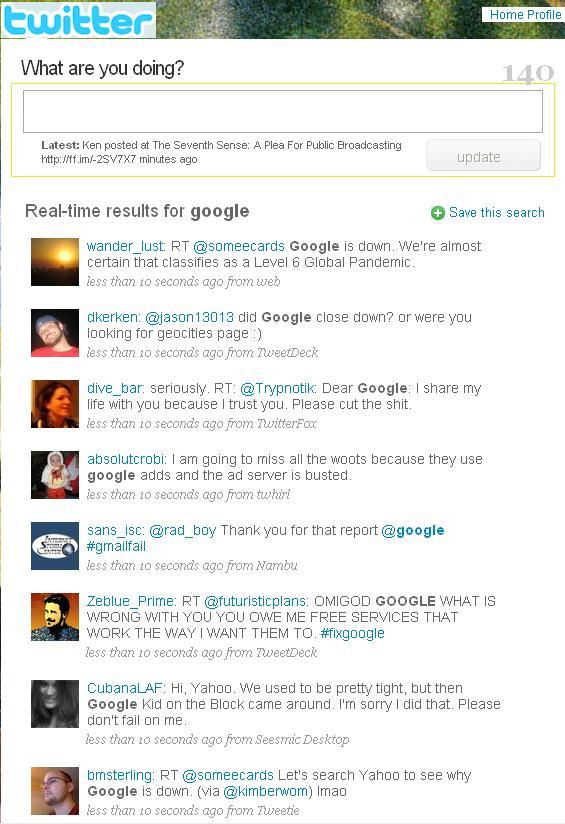Open absolutcrobi's avatar thumbnail
The height and width of the screenshot is (824, 565).
[x=55, y=475]
